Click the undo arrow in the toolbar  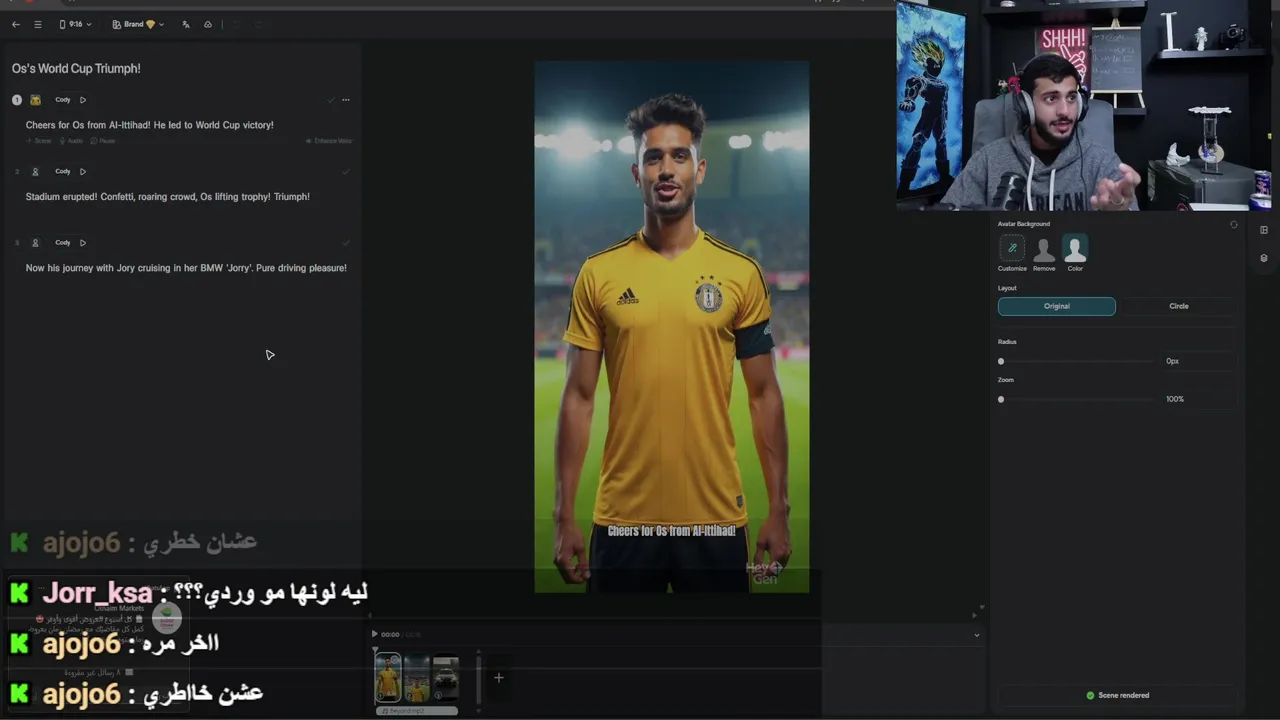[x=236, y=24]
